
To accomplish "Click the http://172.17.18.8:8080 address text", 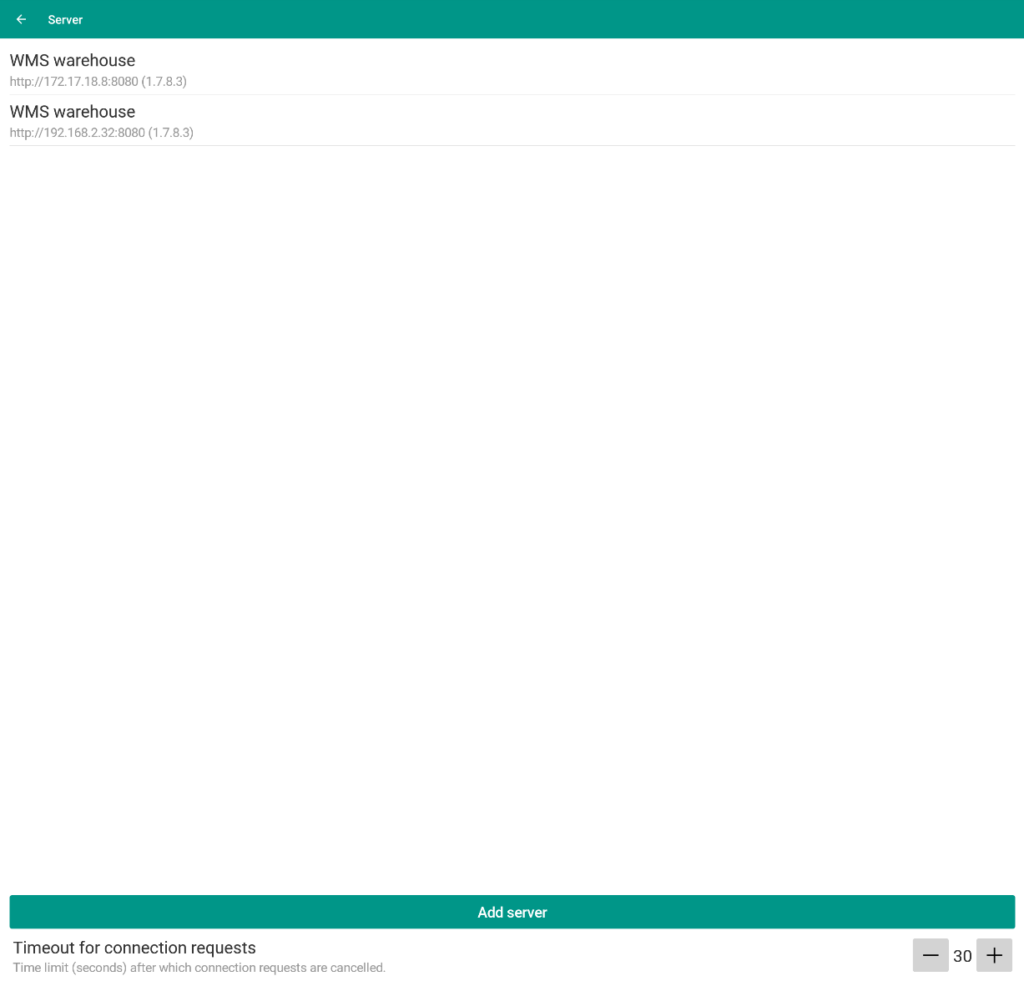I will coord(73,82).
